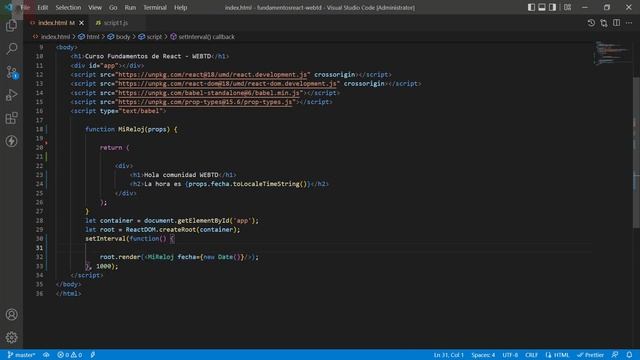This screenshot has width=640, height=360.
Task: Open notifications bell icon
Action: coord(629,355)
